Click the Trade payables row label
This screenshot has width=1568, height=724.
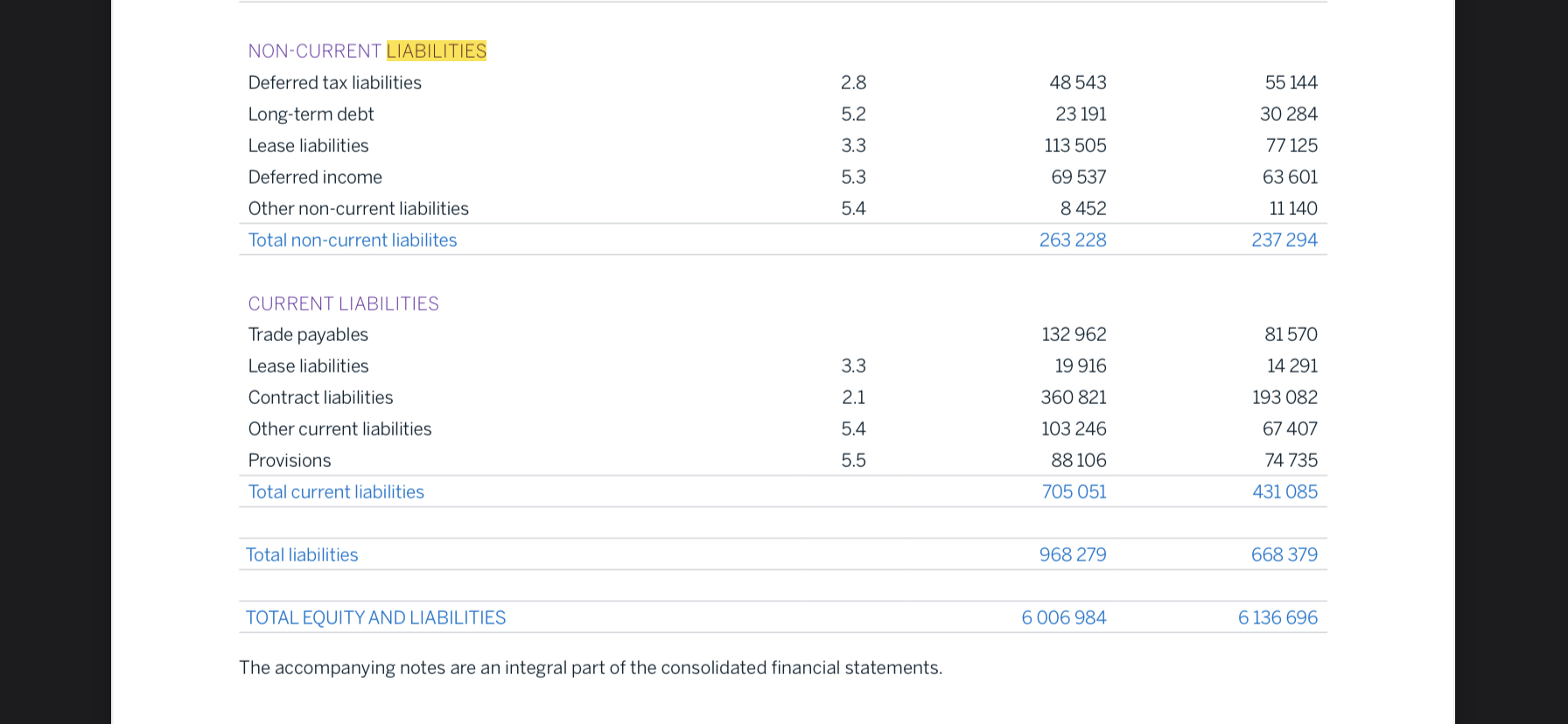(x=308, y=334)
